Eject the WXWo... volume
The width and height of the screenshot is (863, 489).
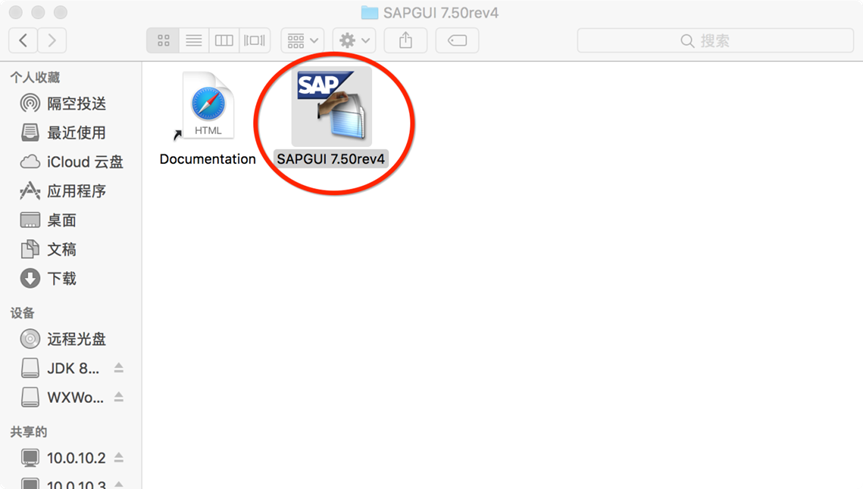118,397
